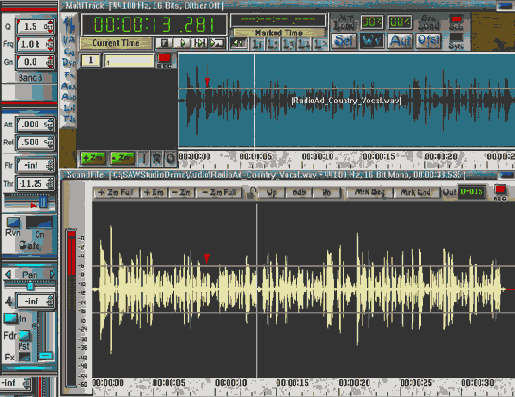The width and height of the screenshot is (515, 397).
Task: Click the Pan right arrow
Action: [52, 274]
